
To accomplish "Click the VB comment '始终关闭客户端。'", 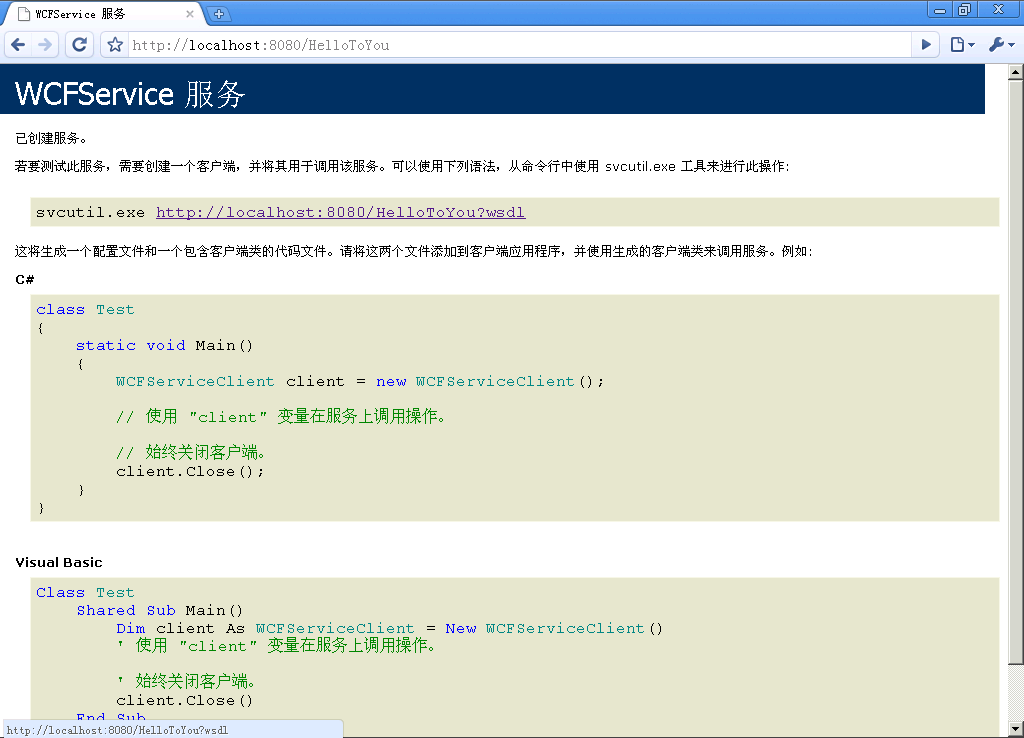I will click(x=186, y=681).
